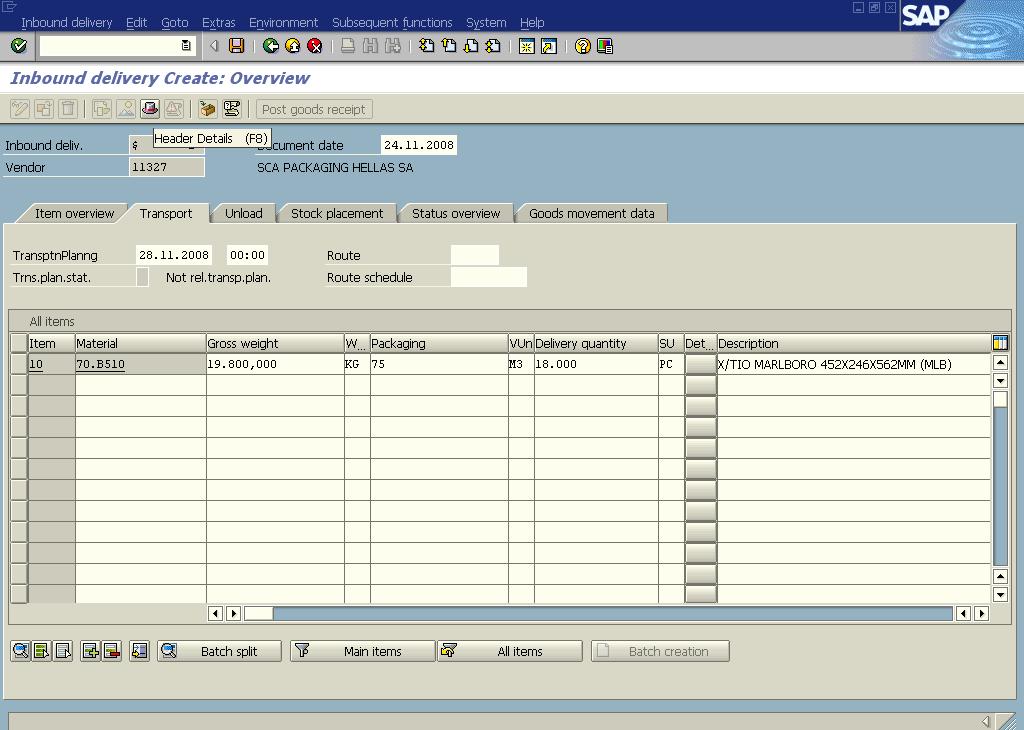This screenshot has height=730, width=1024.
Task: Click the Det. button in item 10 row
Action: [x=700, y=364]
